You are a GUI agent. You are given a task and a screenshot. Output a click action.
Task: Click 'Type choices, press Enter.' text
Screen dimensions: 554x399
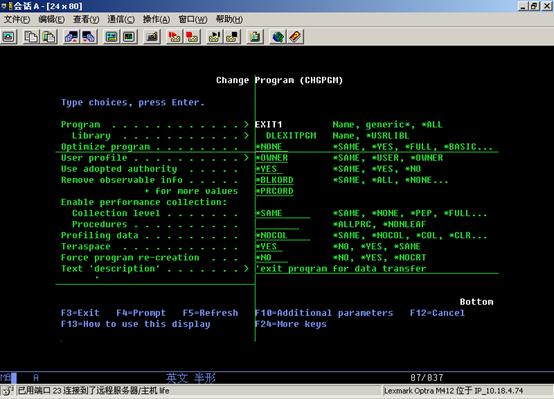point(132,102)
